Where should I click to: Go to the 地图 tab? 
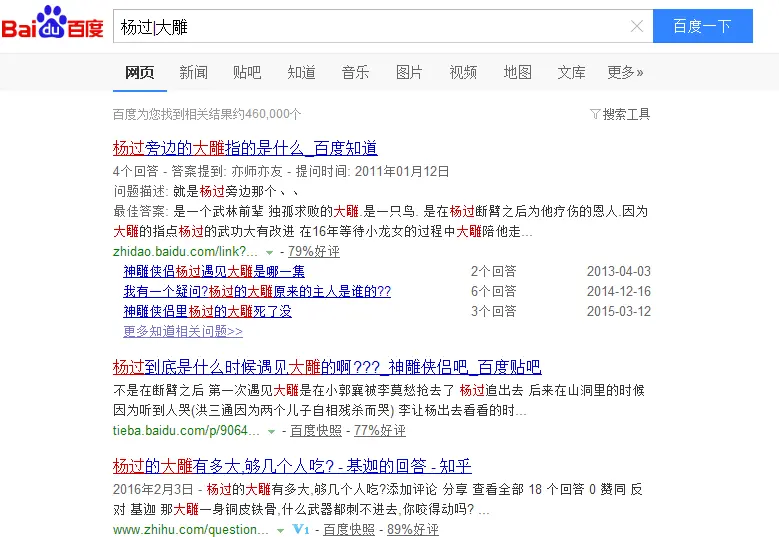pyautogui.click(x=517, y=73)
